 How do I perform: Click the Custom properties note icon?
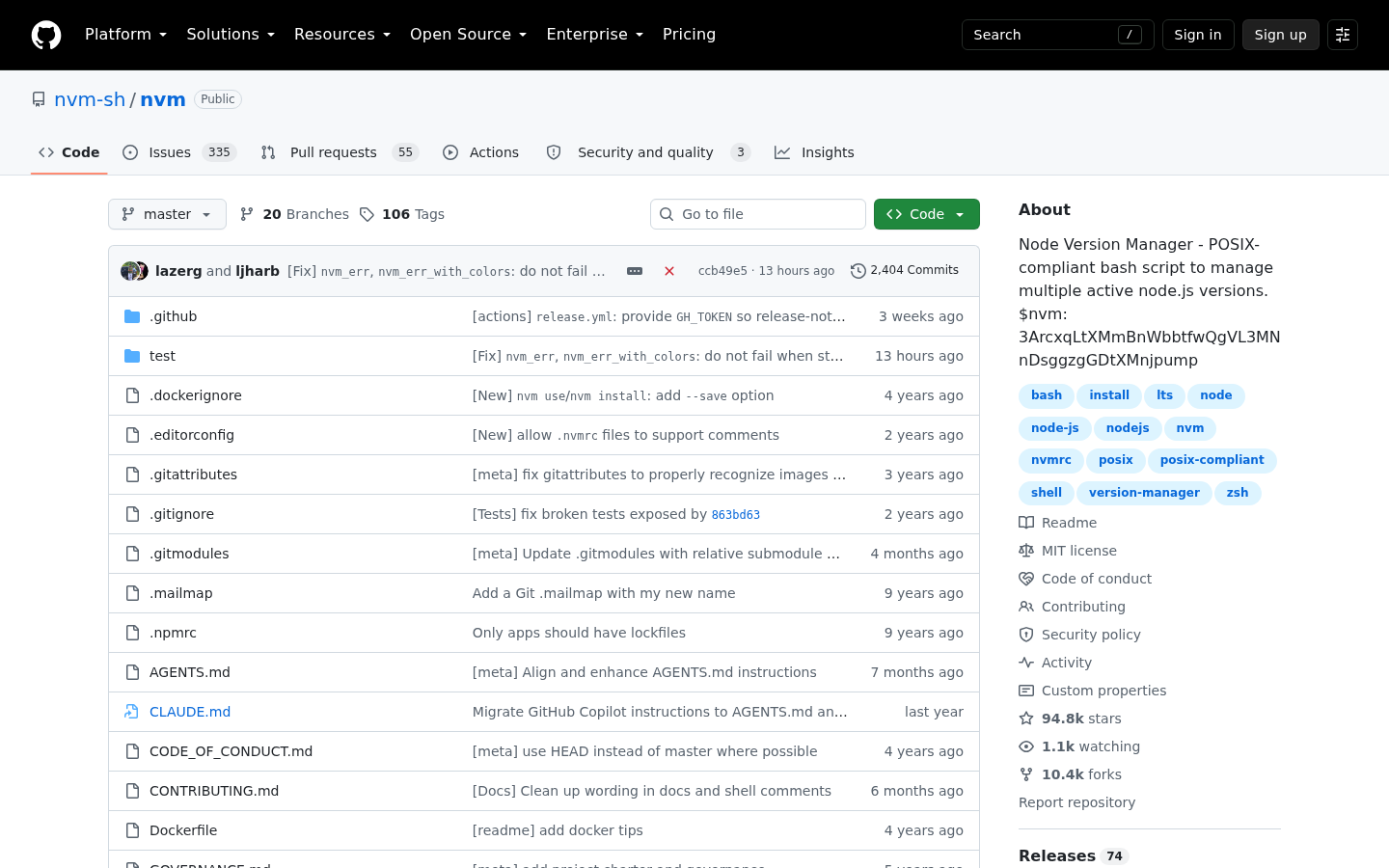(1026, 691)
